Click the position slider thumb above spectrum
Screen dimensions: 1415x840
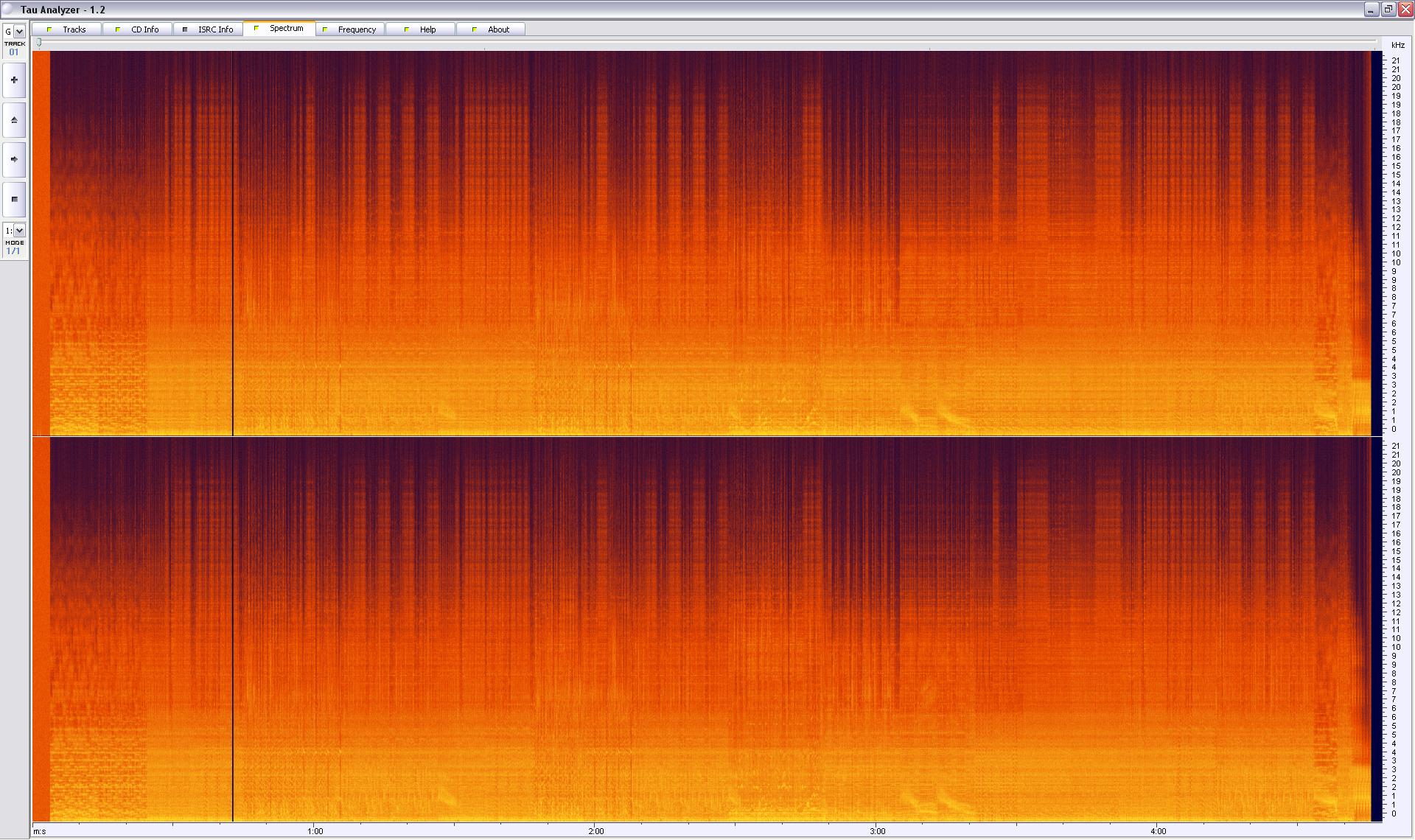coord(39,43)
